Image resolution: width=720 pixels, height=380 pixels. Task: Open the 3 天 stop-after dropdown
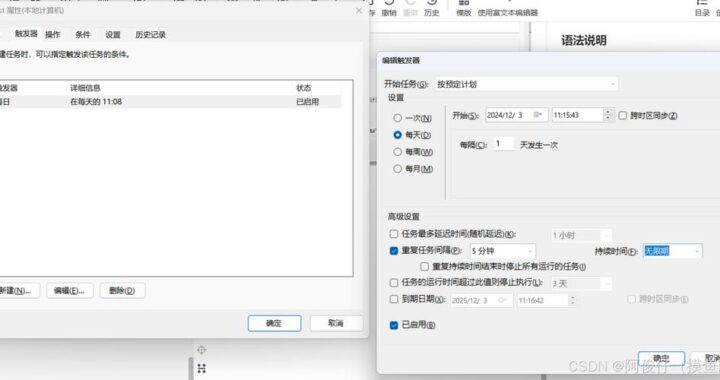[581, 284]
